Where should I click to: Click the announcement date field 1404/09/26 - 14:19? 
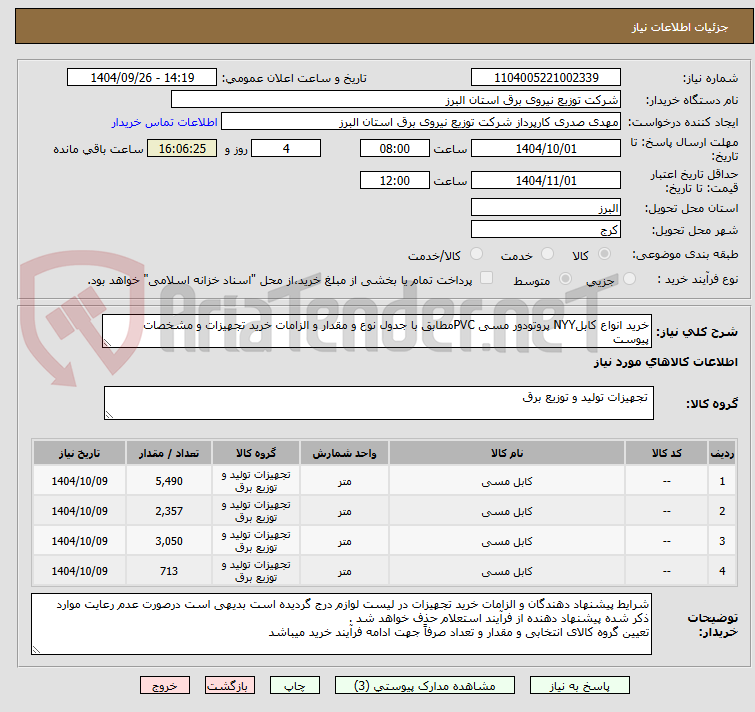click(x=142, y=78)
